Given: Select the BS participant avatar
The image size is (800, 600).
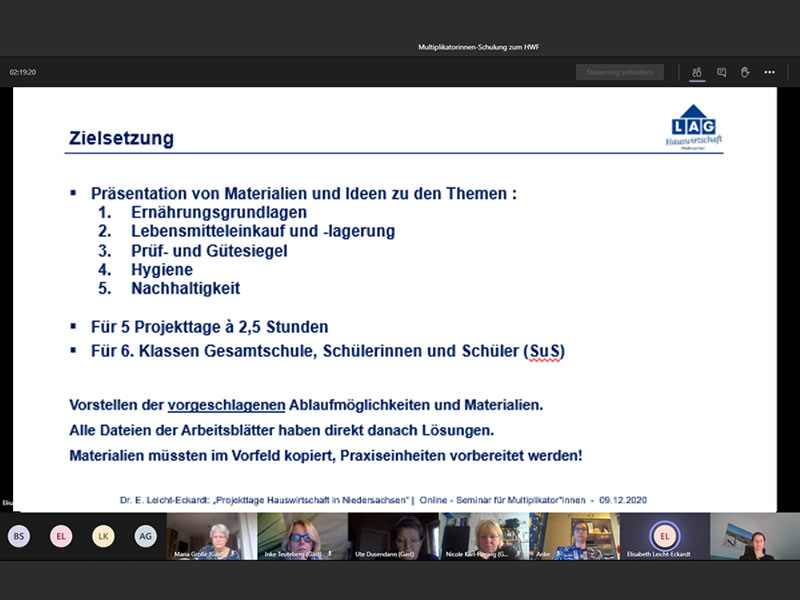Looking at the screenshot, I should click(x=18, y=536).
